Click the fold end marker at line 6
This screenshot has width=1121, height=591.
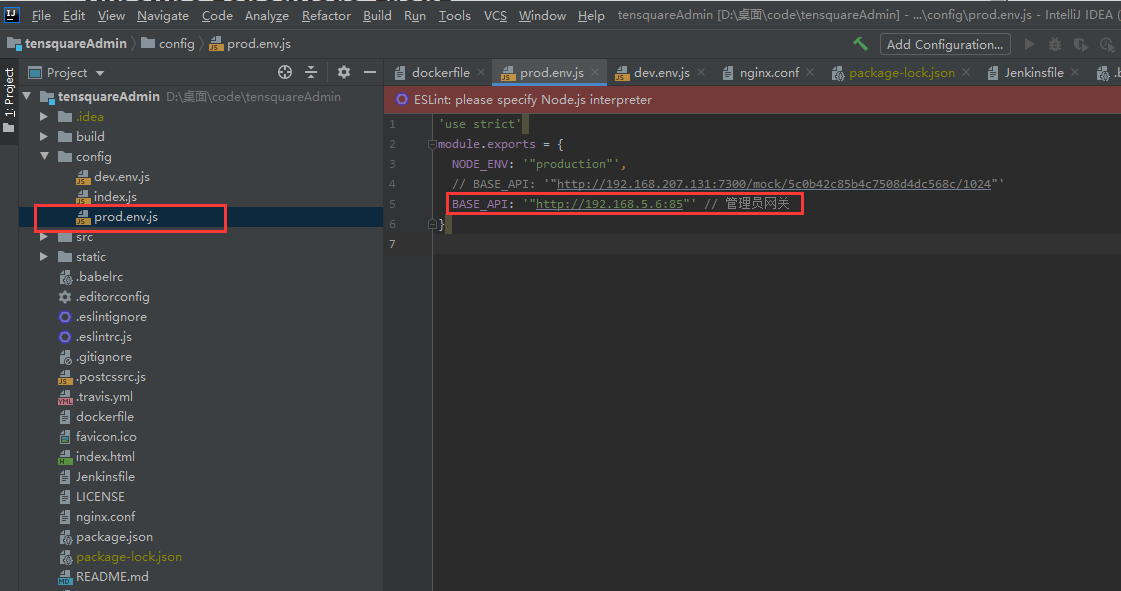(x=432, y=224)
